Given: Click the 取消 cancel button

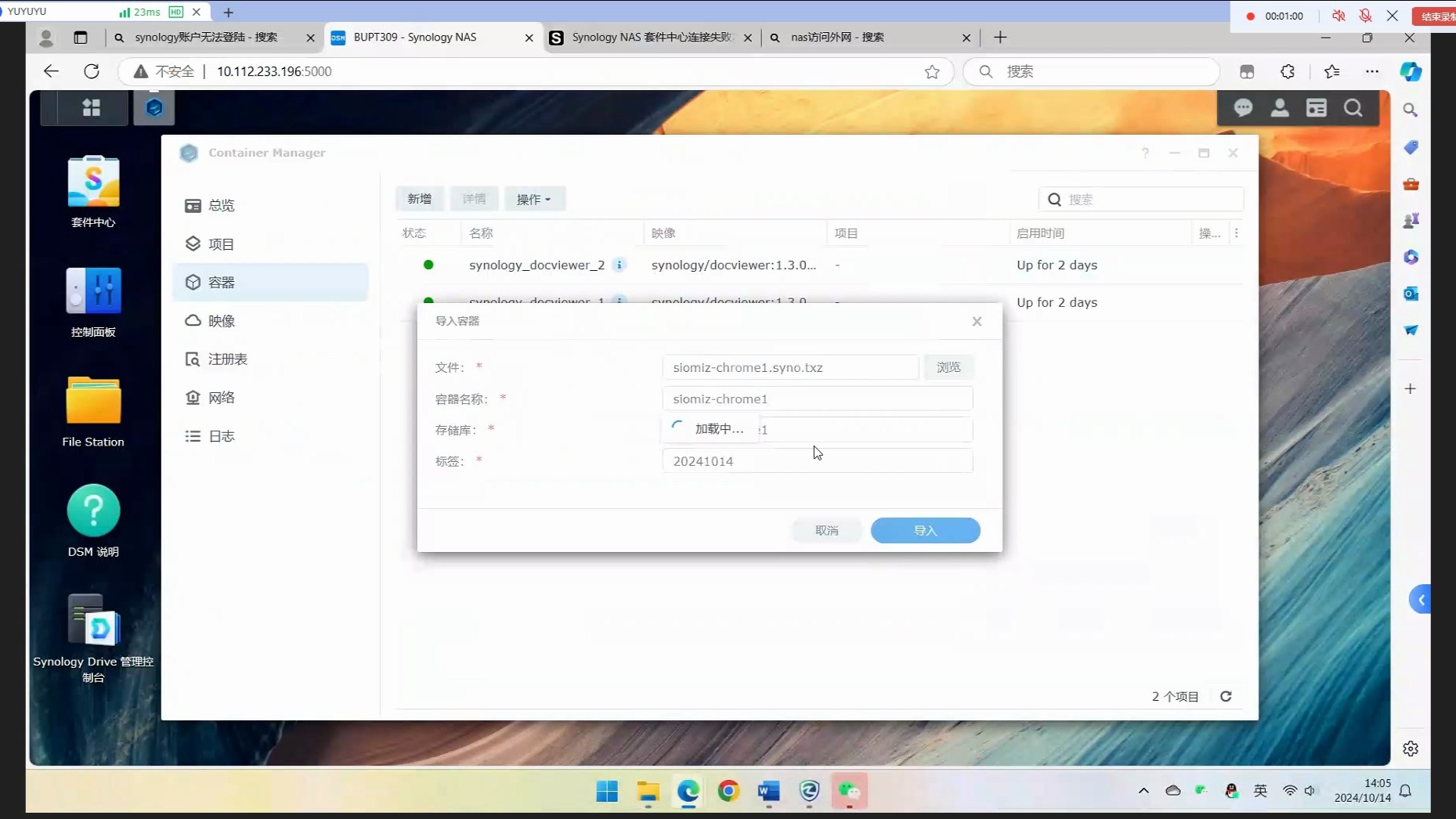Looking at the screenshot, I should [x=827, y=530].
